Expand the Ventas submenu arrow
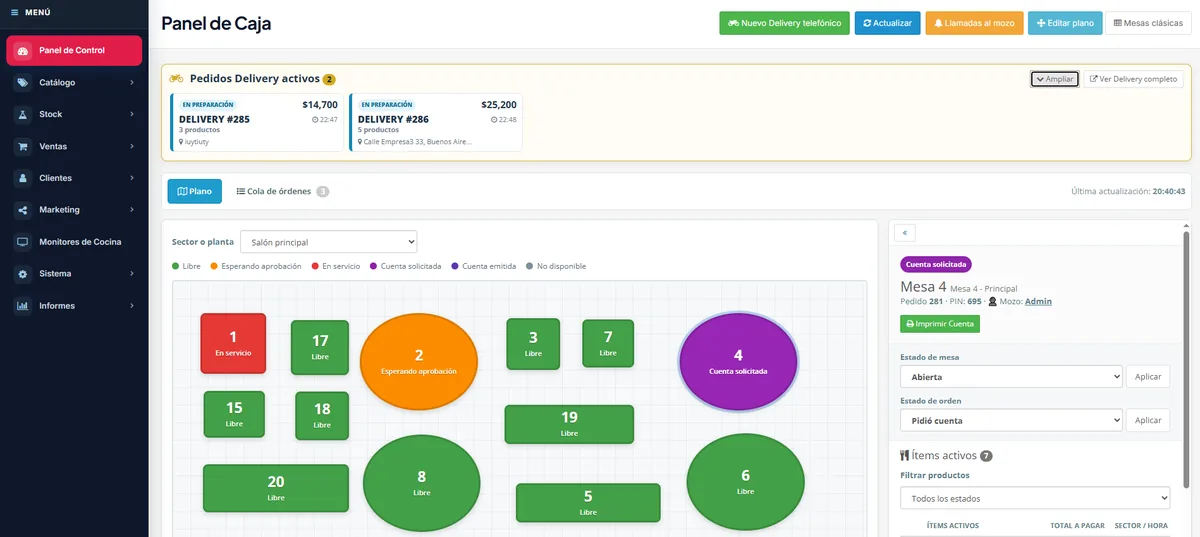The height and width of the screenshot is (537, 1200). click(132, 147)
